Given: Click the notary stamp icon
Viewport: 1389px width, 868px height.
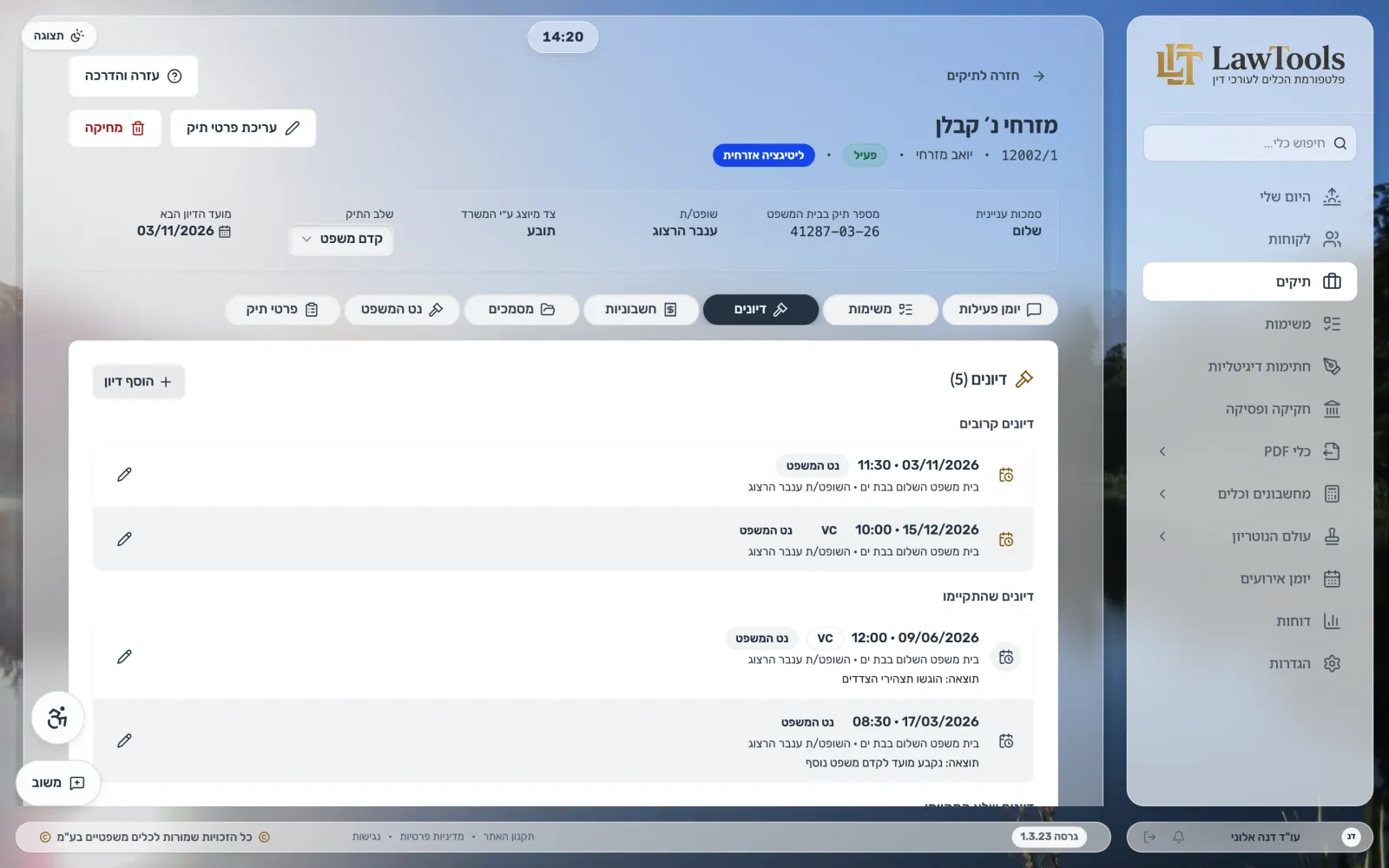Looking at the screenshot, I should pos(1332,536).
